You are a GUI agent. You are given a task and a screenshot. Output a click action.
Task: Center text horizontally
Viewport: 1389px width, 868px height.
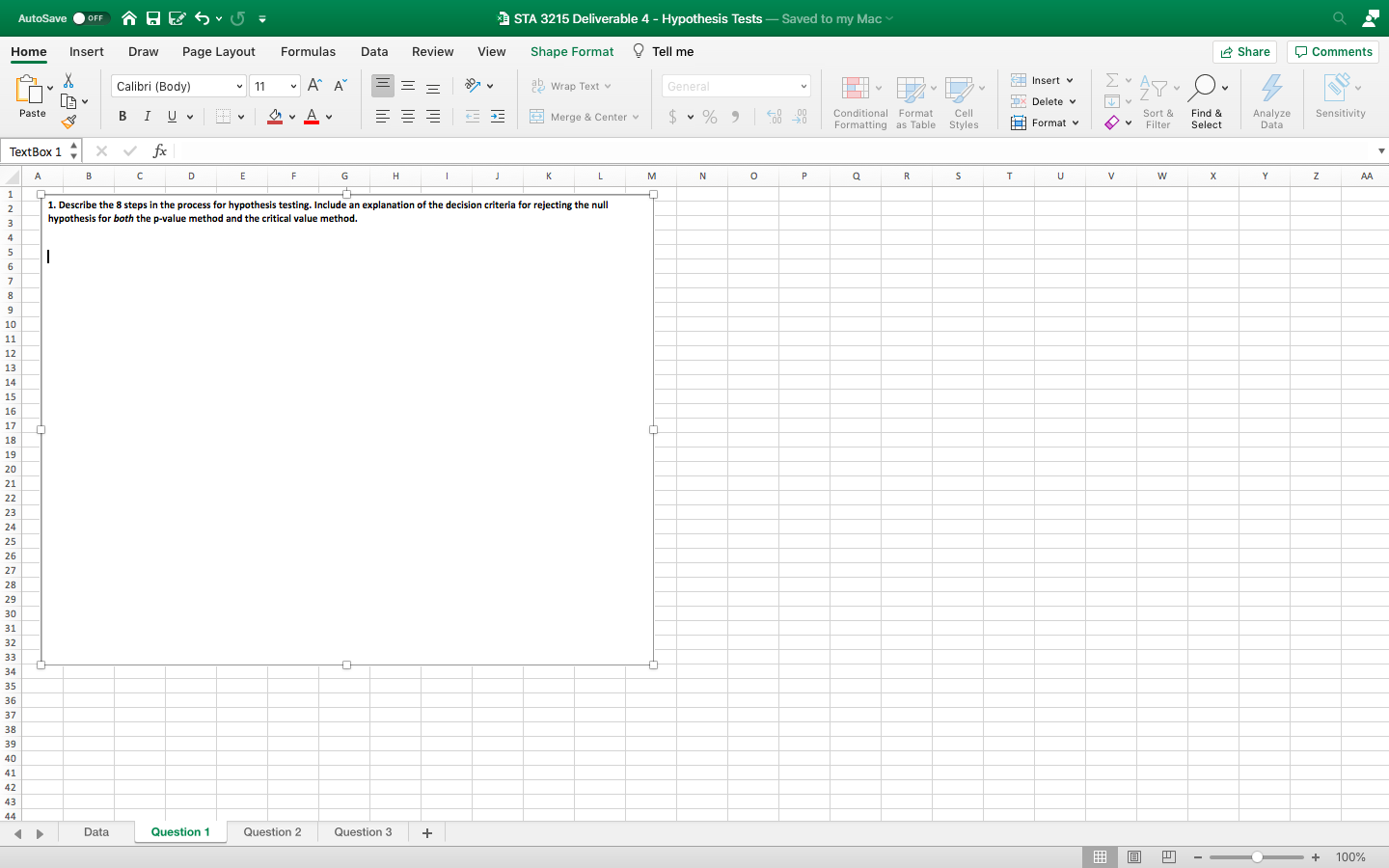coord(408,117)
